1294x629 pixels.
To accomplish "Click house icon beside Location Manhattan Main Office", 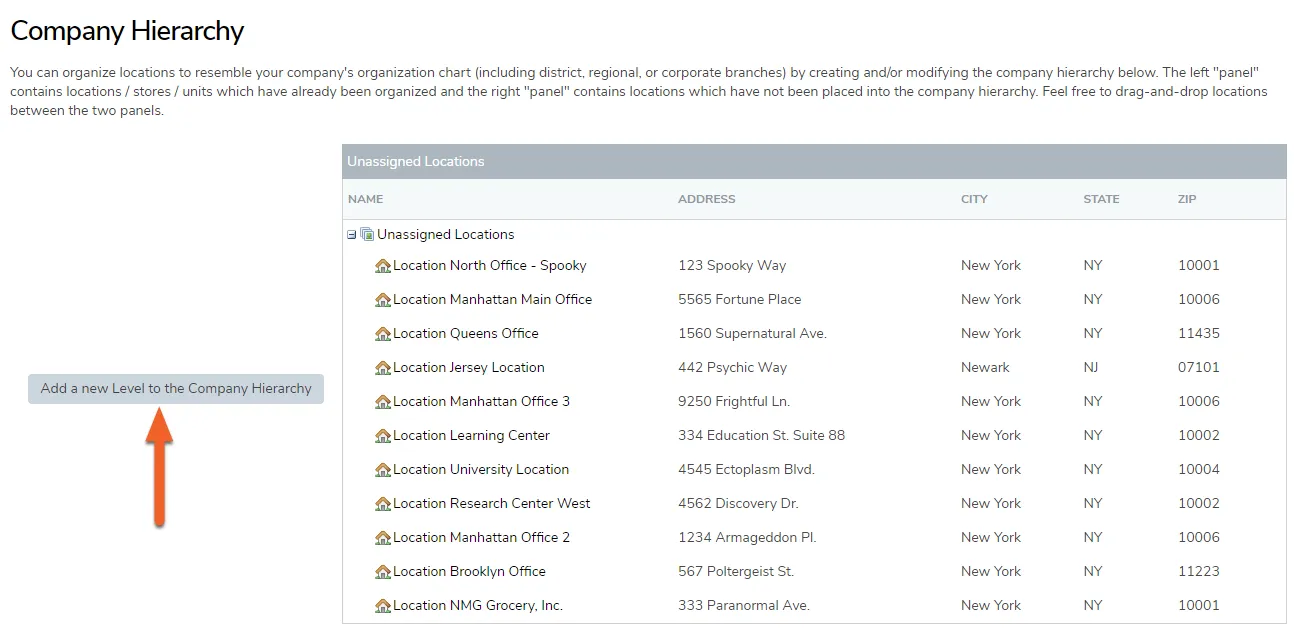I will [383, 300].
